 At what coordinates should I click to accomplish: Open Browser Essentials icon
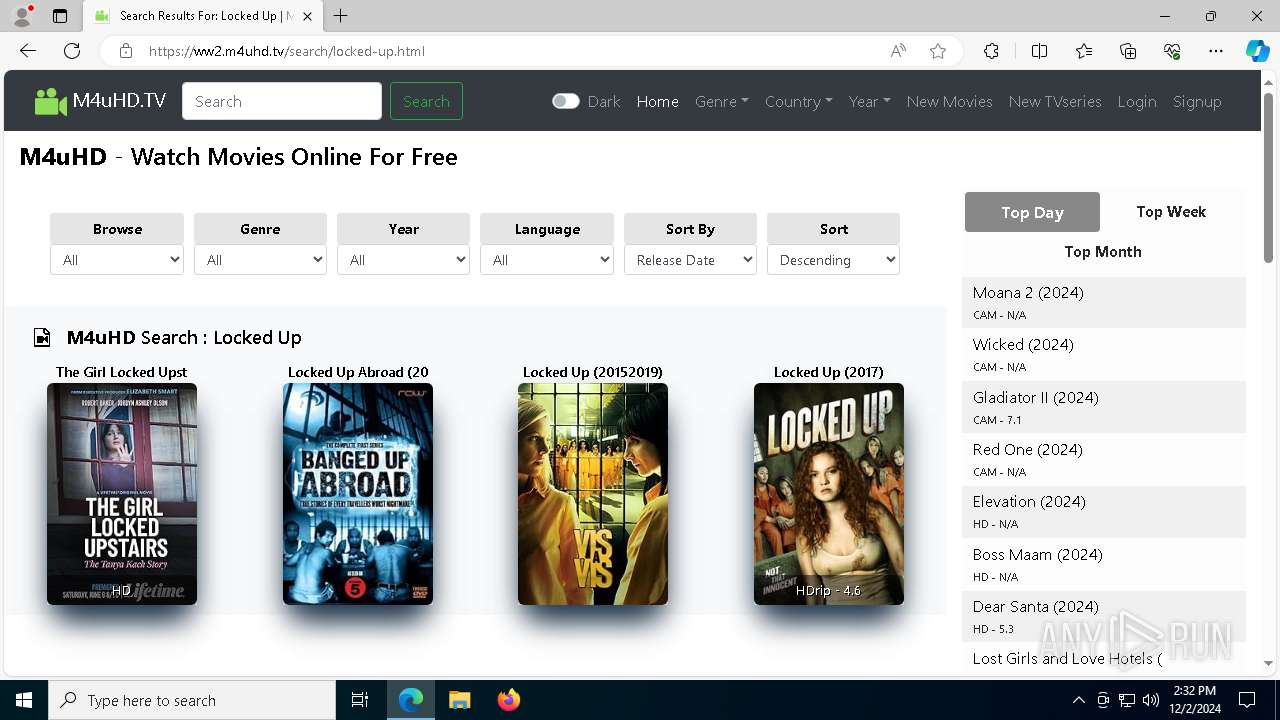1172,51
